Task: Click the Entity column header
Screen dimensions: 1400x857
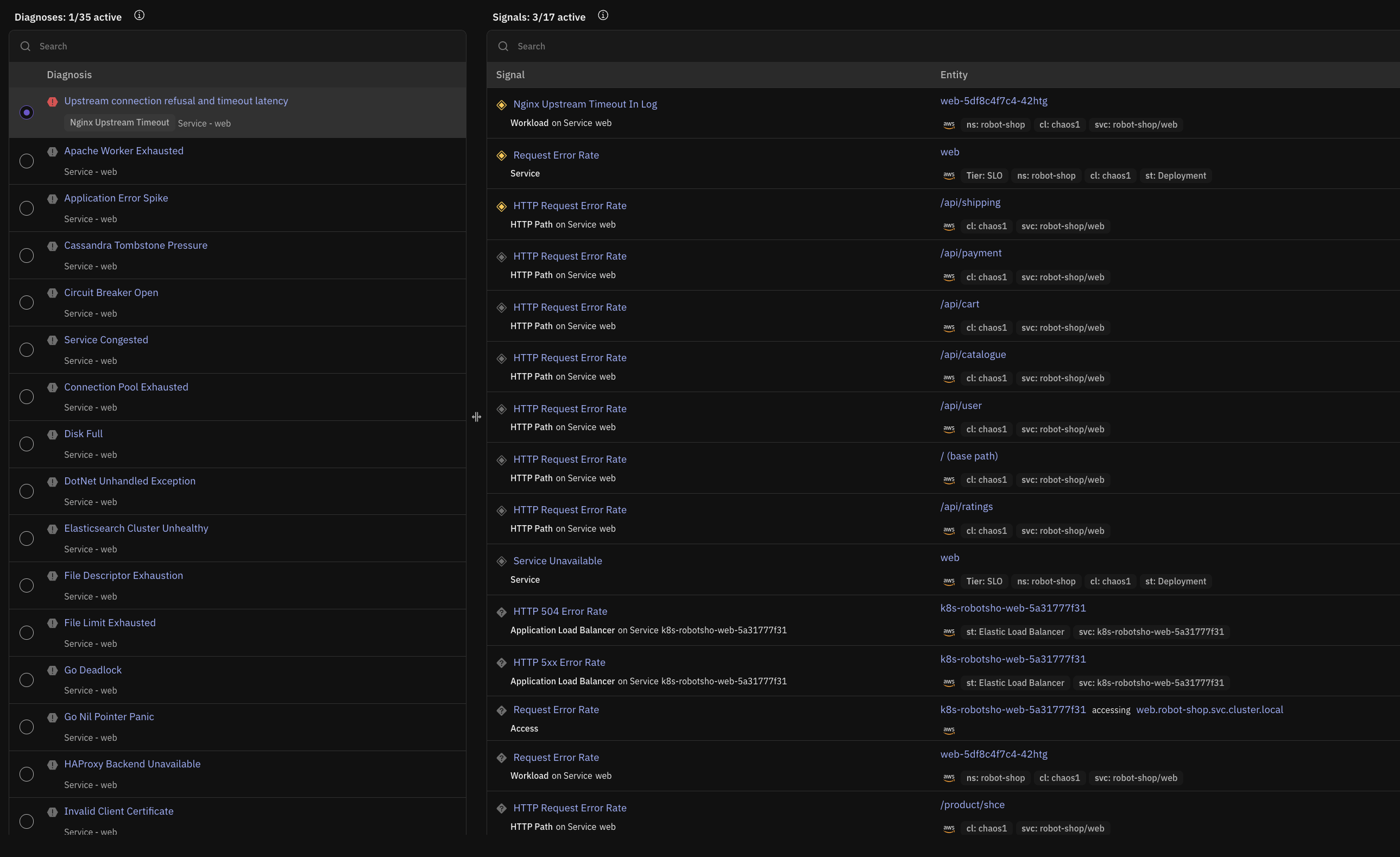Action: click(x=954, y=74)
